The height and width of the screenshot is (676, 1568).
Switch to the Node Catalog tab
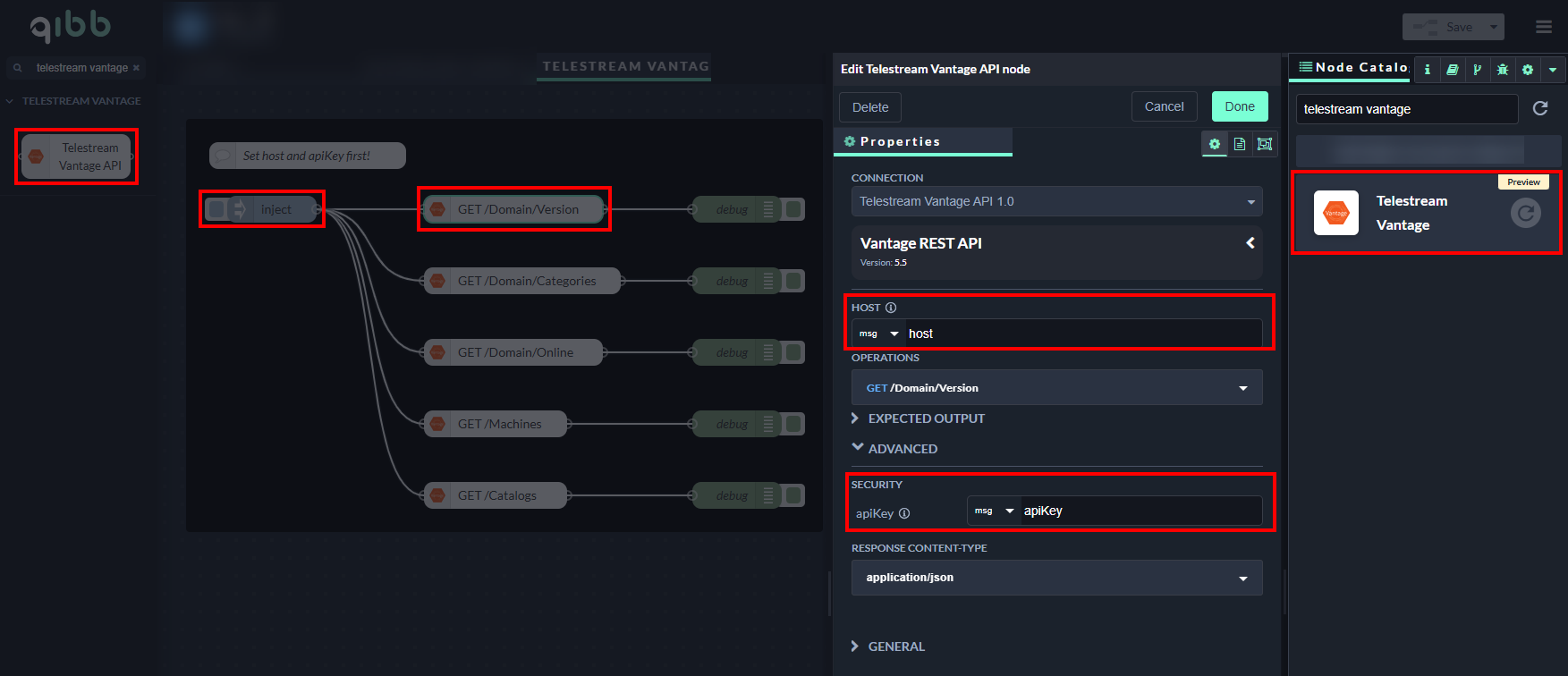pyautogui.click(x=1352, y=68)
